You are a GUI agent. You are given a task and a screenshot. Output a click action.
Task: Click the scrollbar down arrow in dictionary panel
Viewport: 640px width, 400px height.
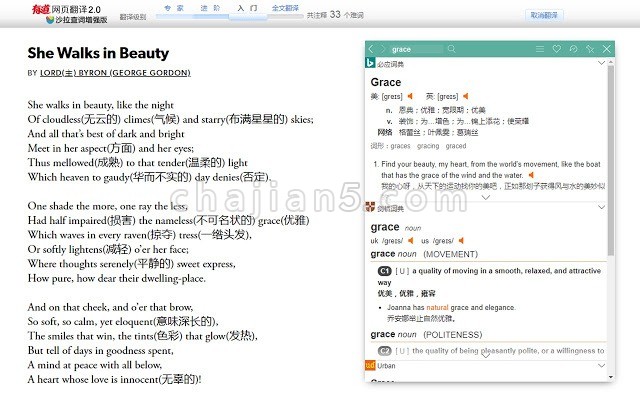[x=611, y=377]
